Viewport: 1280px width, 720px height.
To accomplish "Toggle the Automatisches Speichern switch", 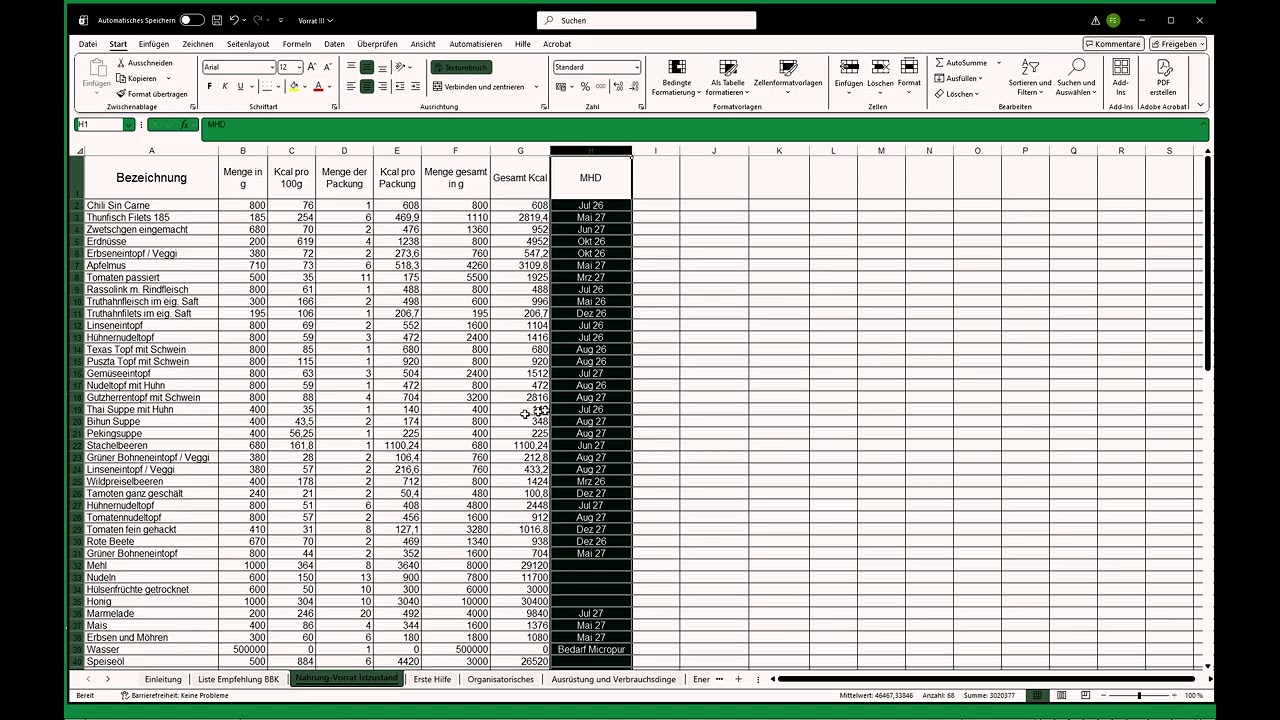I will 192,20.
